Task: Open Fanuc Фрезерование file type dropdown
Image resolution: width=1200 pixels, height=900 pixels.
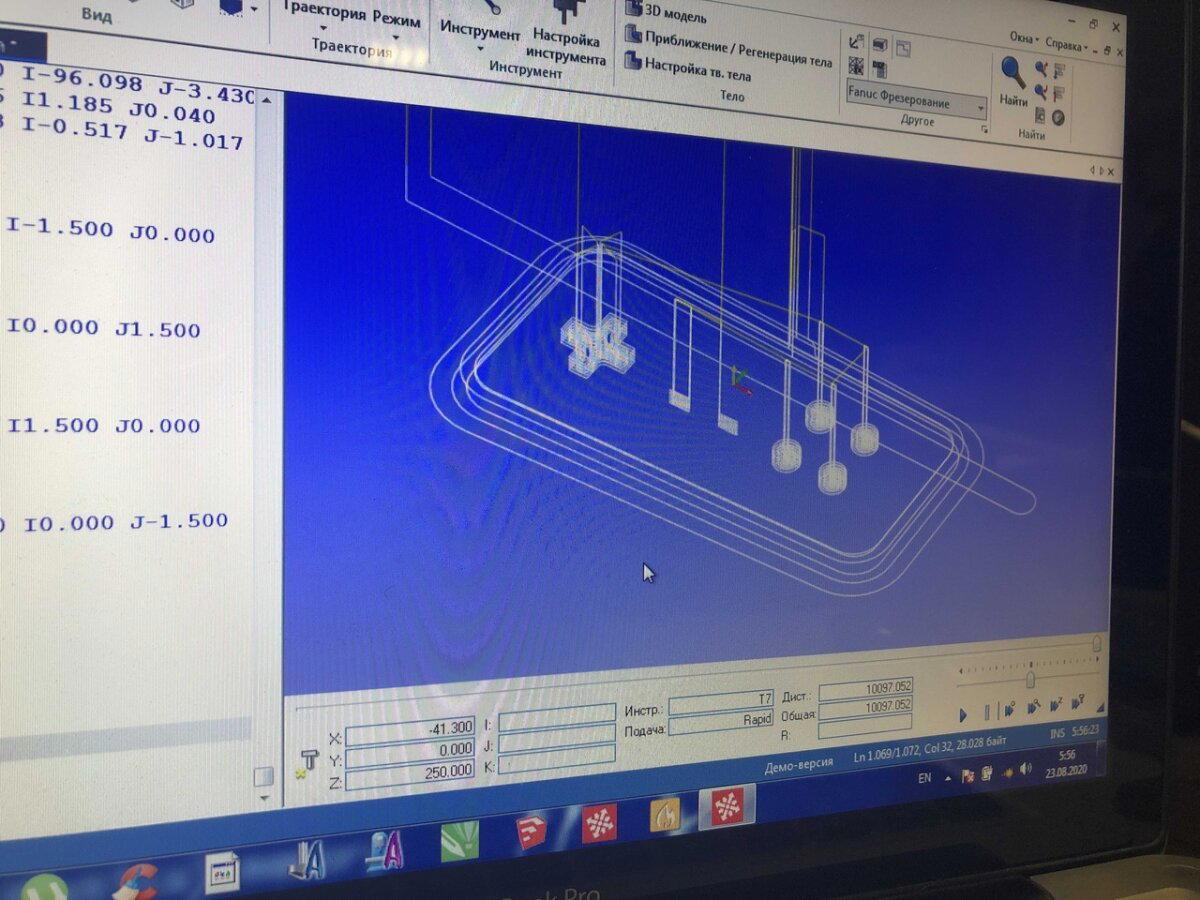Action: [916, 103]
